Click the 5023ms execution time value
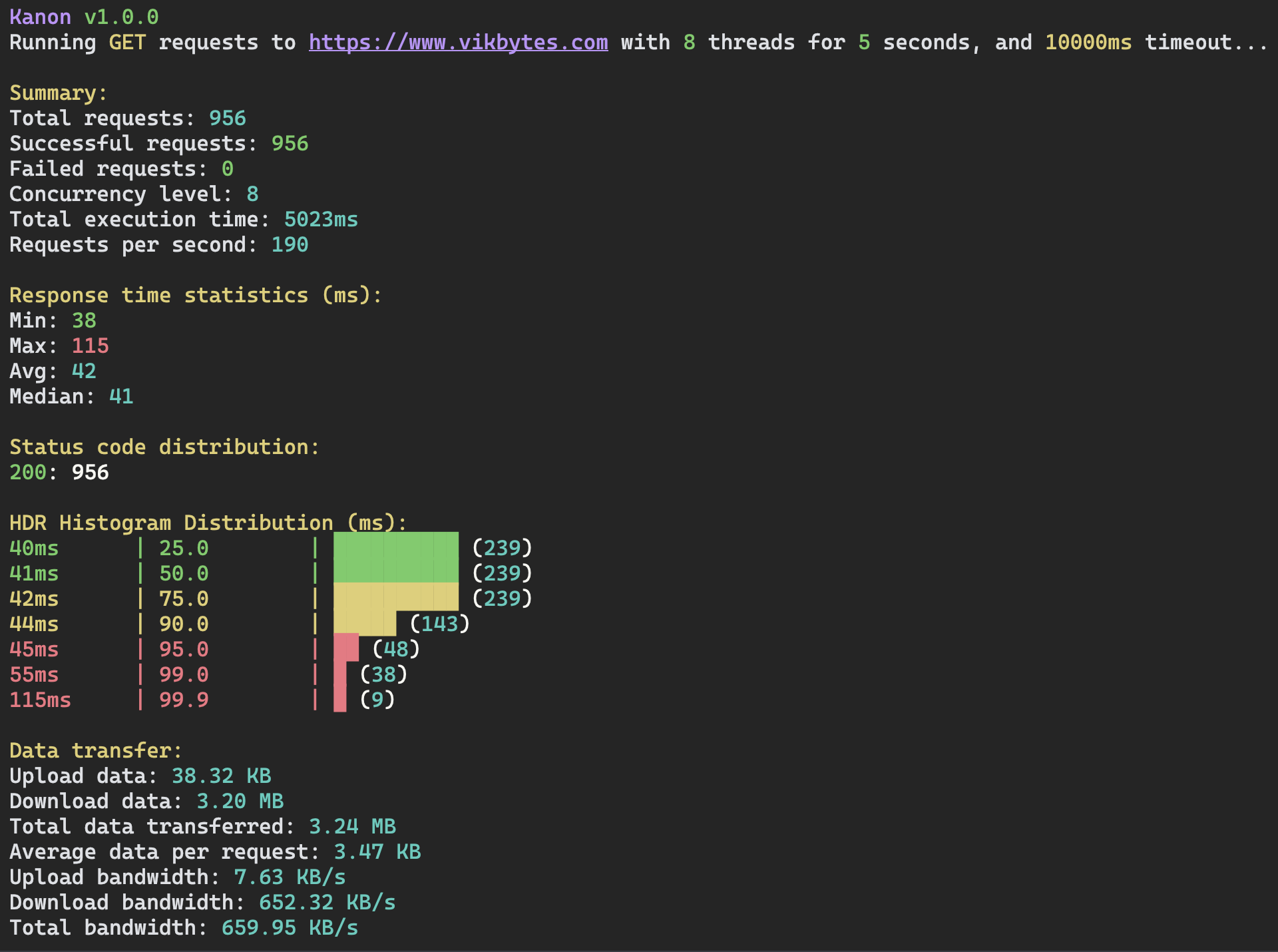Image resolution: width=1278 pixels, height=952 pixels. [x=321, y=220]
